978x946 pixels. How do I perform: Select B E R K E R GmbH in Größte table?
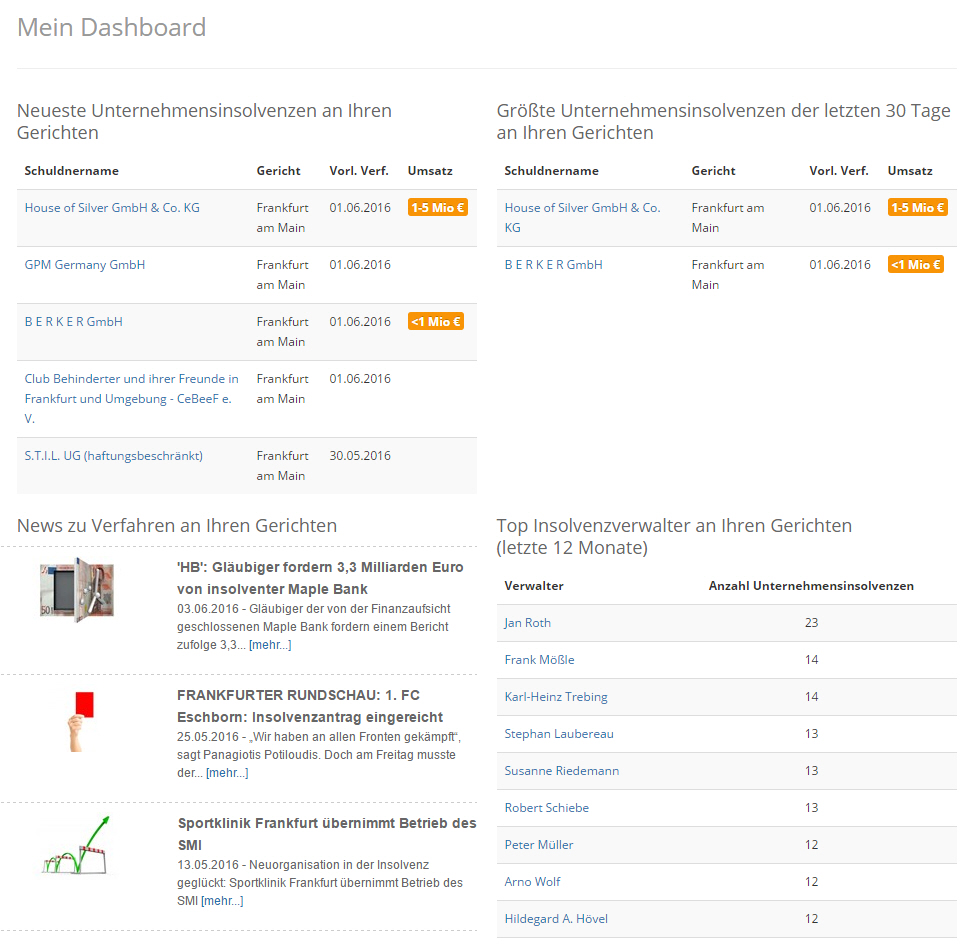point(553,265)
